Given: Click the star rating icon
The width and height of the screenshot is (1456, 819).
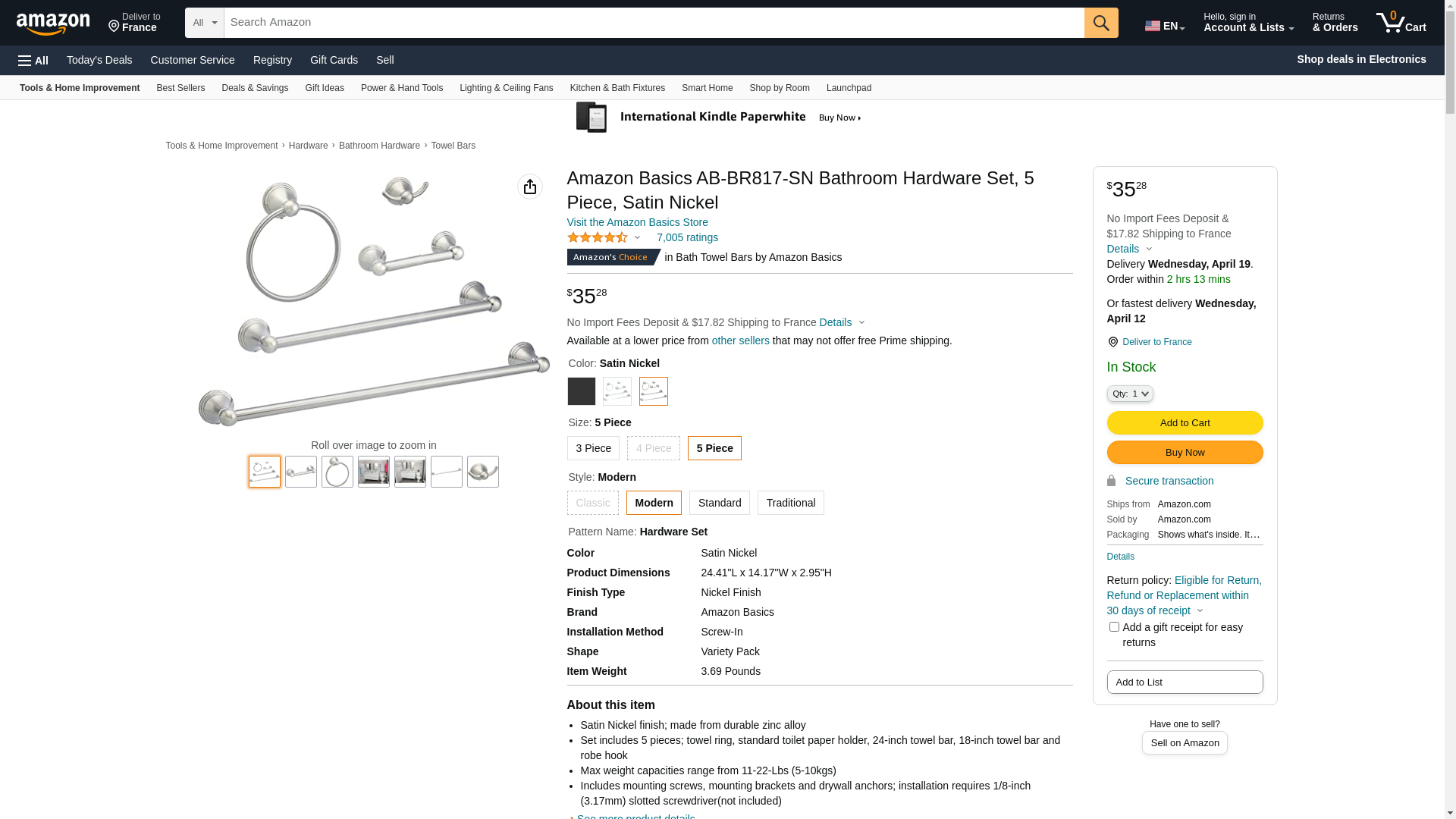Looking at the screenshot, I should coord(598,238).
